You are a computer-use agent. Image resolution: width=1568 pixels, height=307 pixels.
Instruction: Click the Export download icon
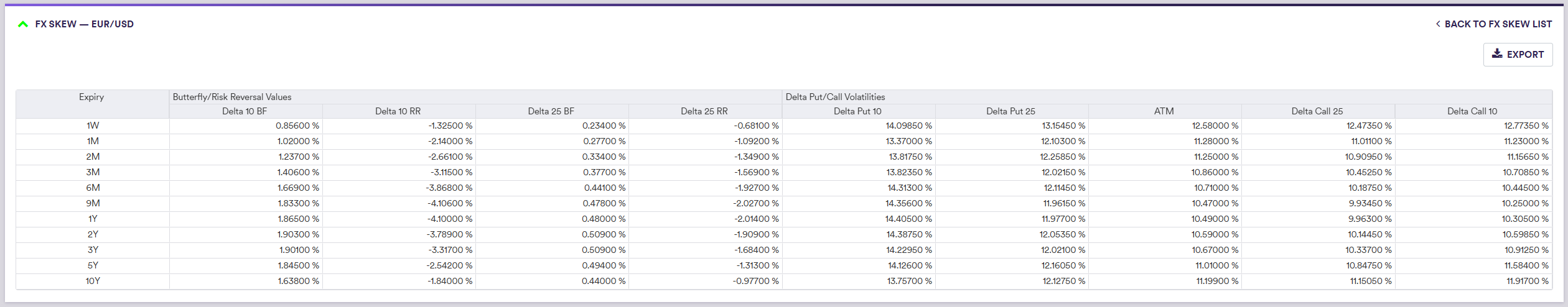(1497, 54)
